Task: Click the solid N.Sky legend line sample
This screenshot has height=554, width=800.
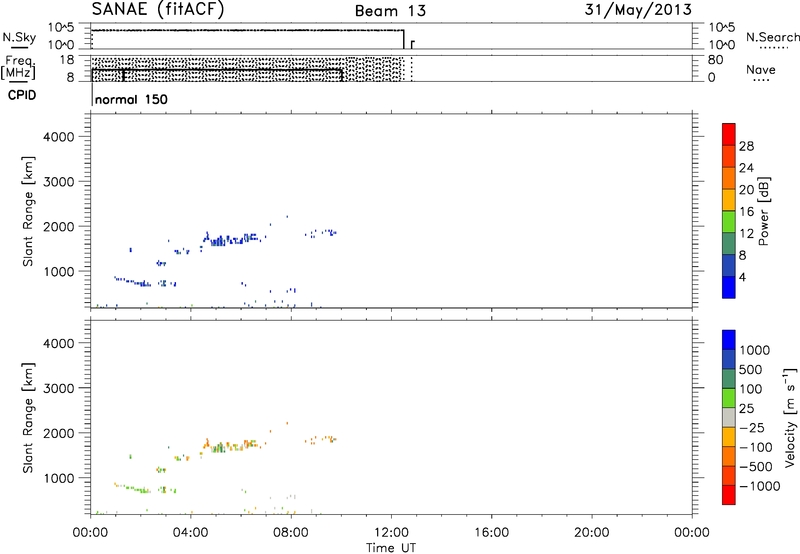Action: click(x=19, y=47)
